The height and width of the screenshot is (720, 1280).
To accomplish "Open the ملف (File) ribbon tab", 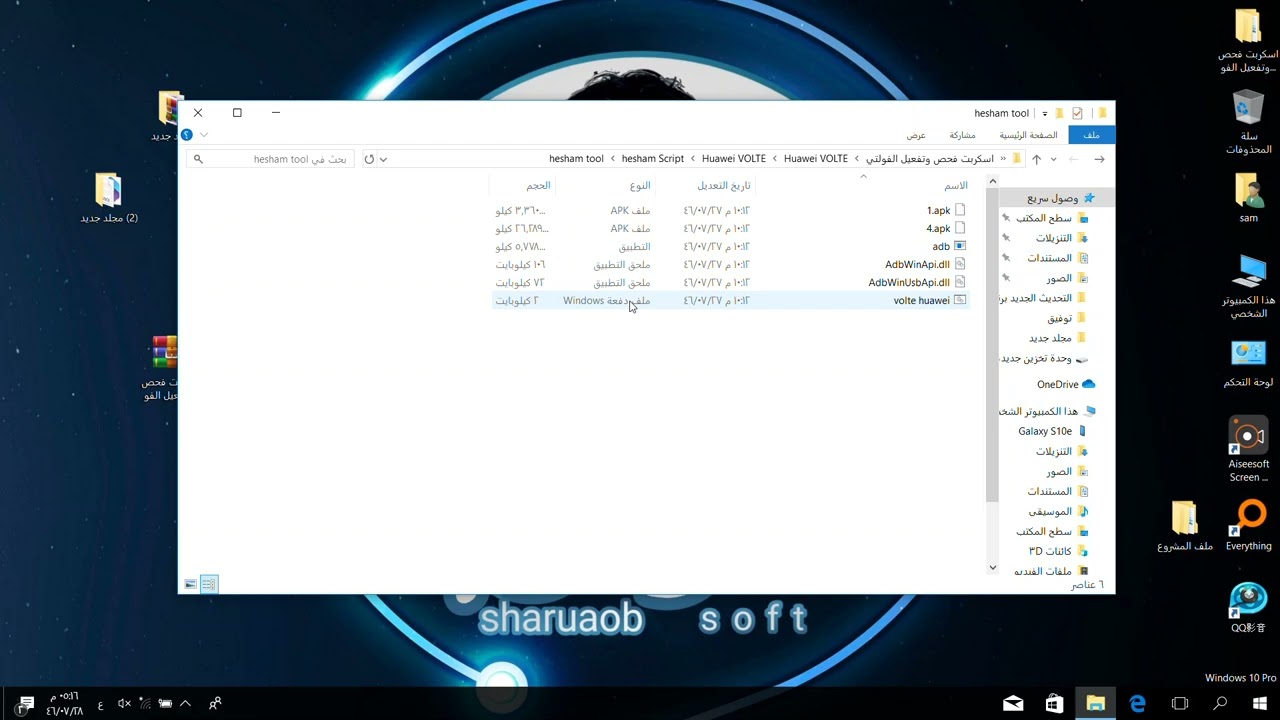I will tap(1091, 135).
